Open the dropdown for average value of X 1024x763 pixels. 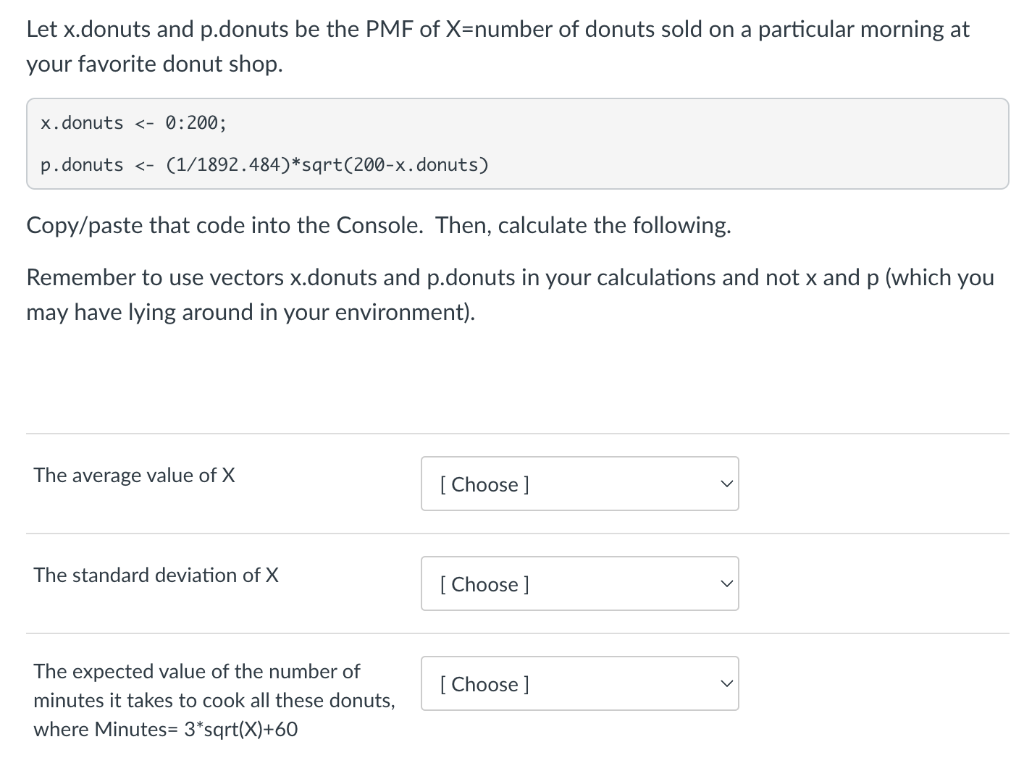tap(578, 483)
